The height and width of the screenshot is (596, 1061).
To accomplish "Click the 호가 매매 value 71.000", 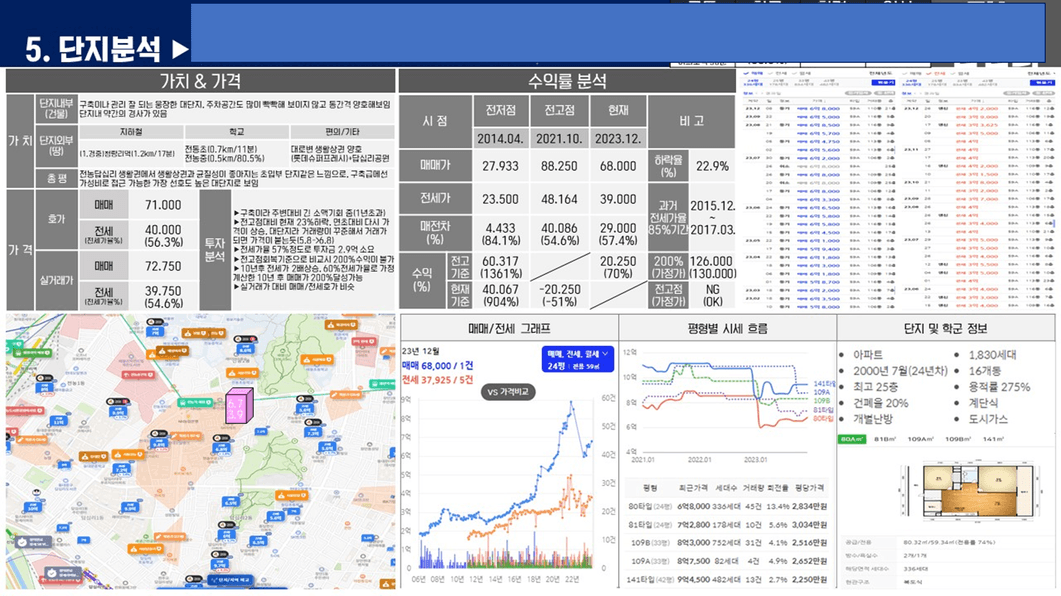I will [163, 205].
